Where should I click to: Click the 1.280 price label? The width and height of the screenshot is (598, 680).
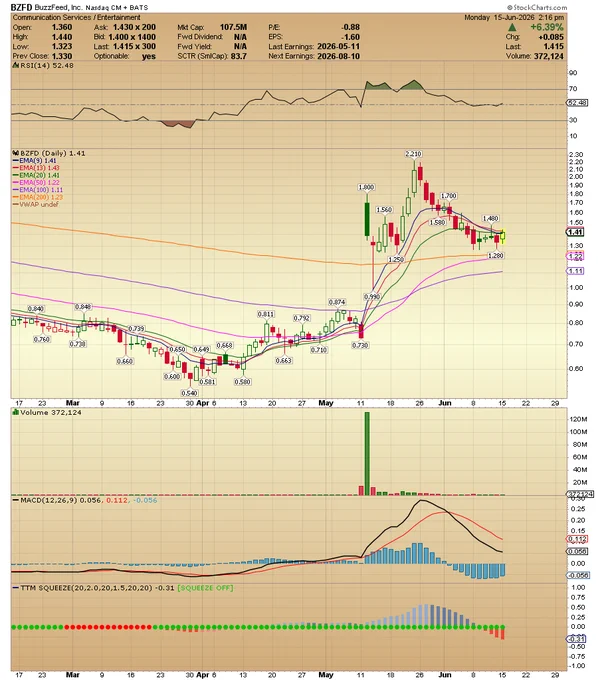496,256
